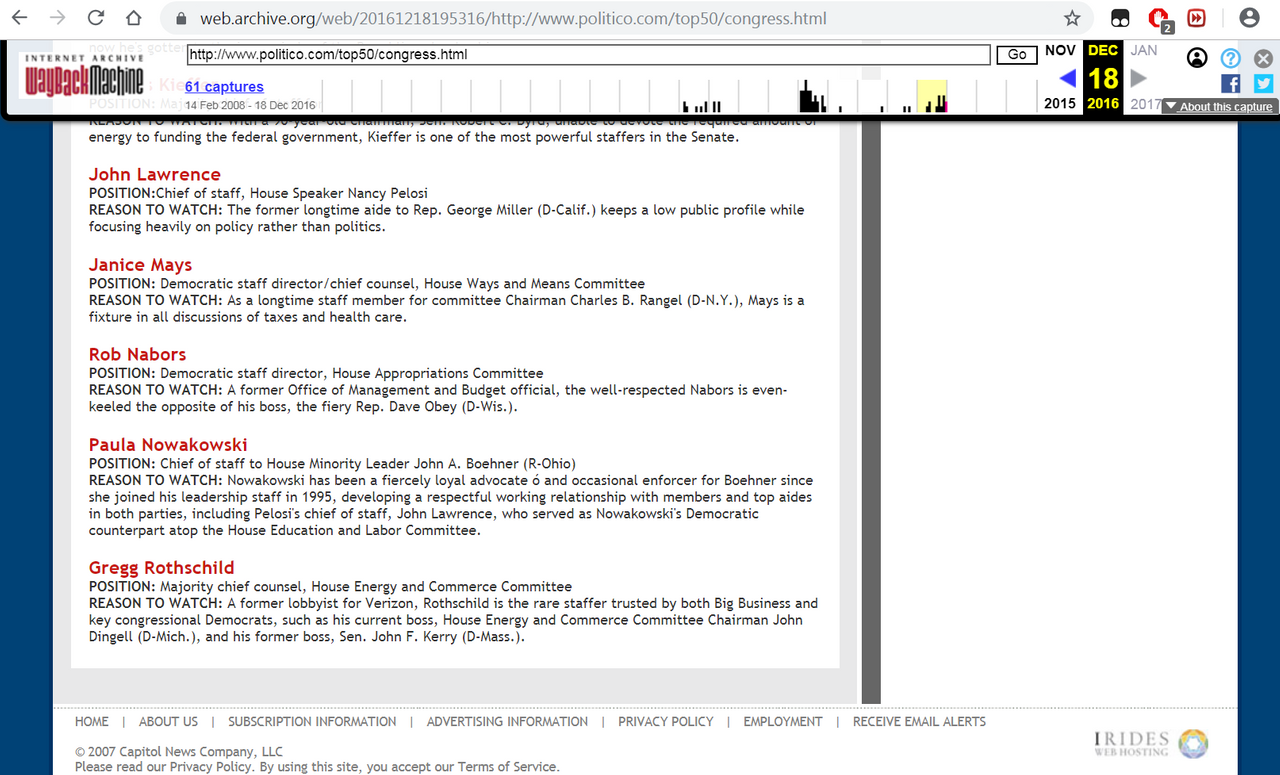Click the IRIDES Web Hosting logo

coord(1151,743)
